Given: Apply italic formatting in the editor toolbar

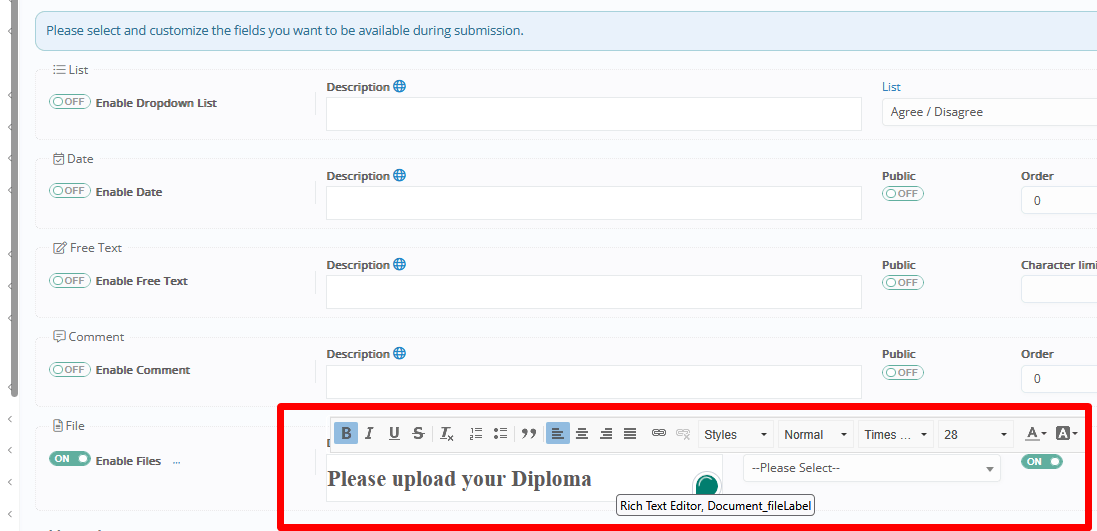Looking at the screenshot, I should click(x=369, y=433).
